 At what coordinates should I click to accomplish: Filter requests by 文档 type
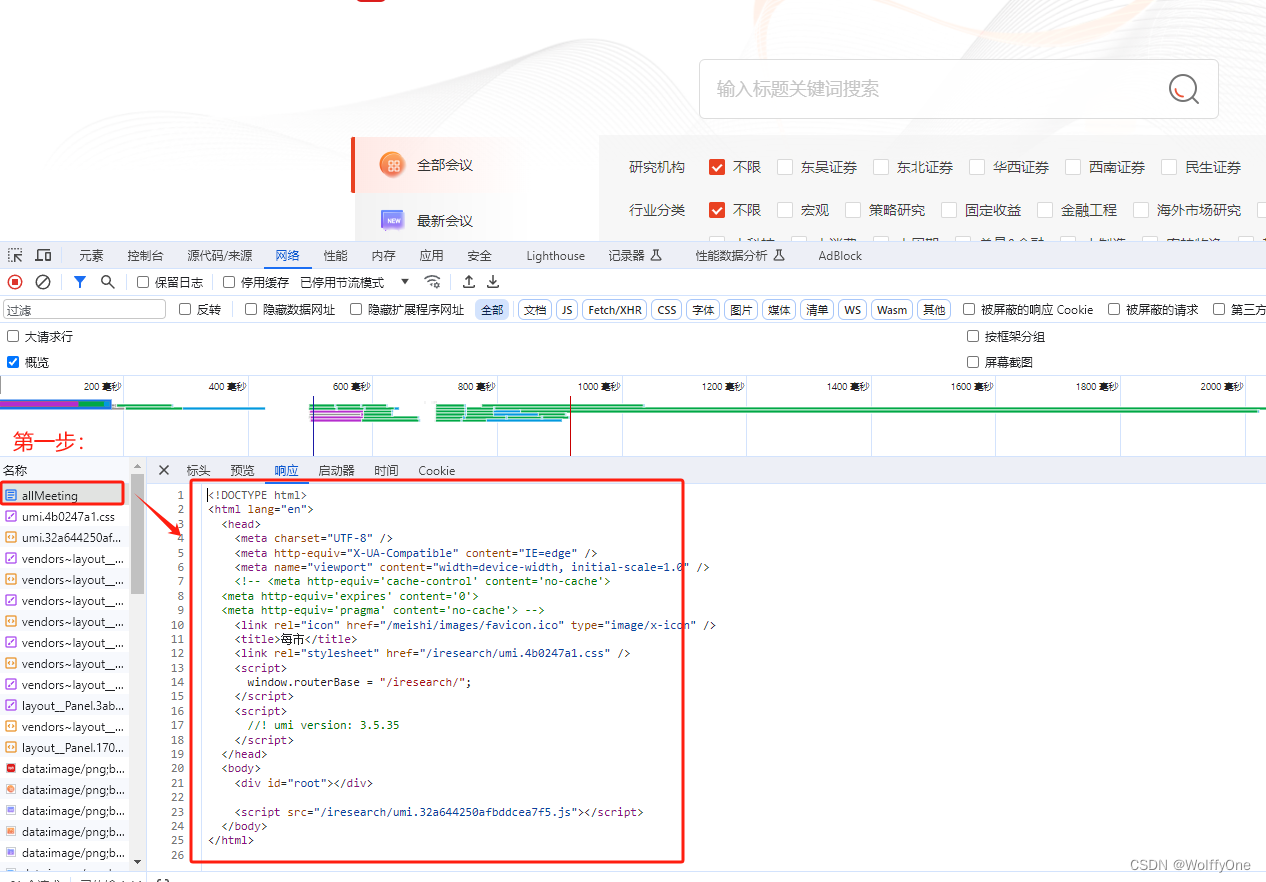pos(535,310)
